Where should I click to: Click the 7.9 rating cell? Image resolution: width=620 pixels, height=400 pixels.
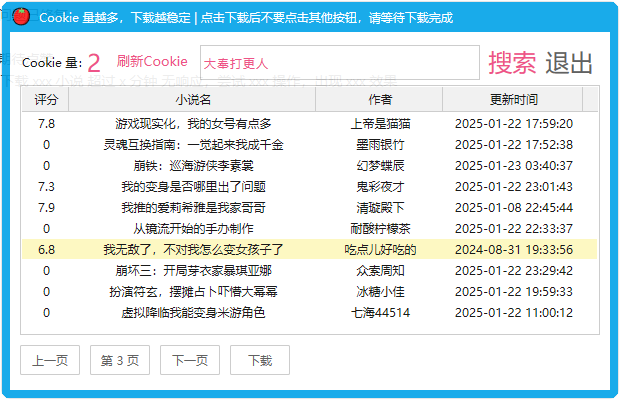[46, 208]
